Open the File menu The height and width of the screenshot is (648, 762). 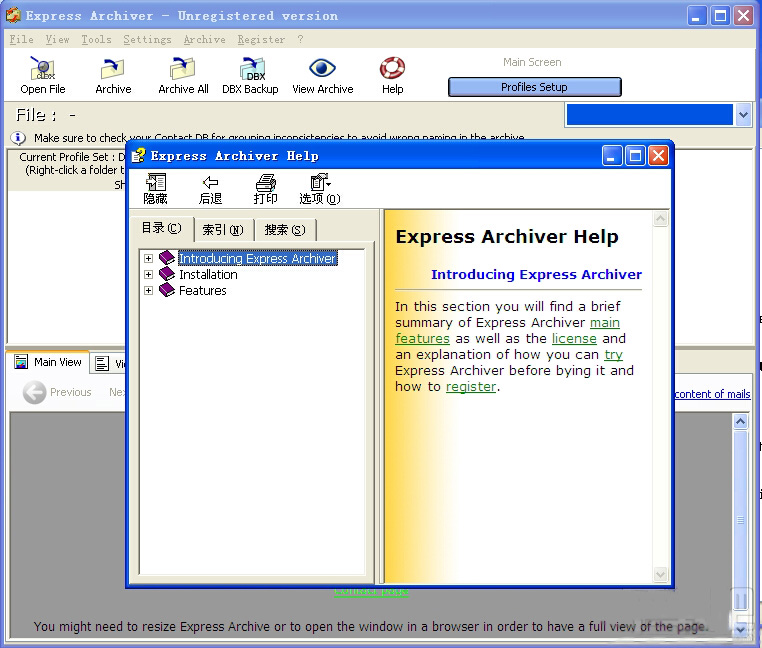[x=21, y=39]
